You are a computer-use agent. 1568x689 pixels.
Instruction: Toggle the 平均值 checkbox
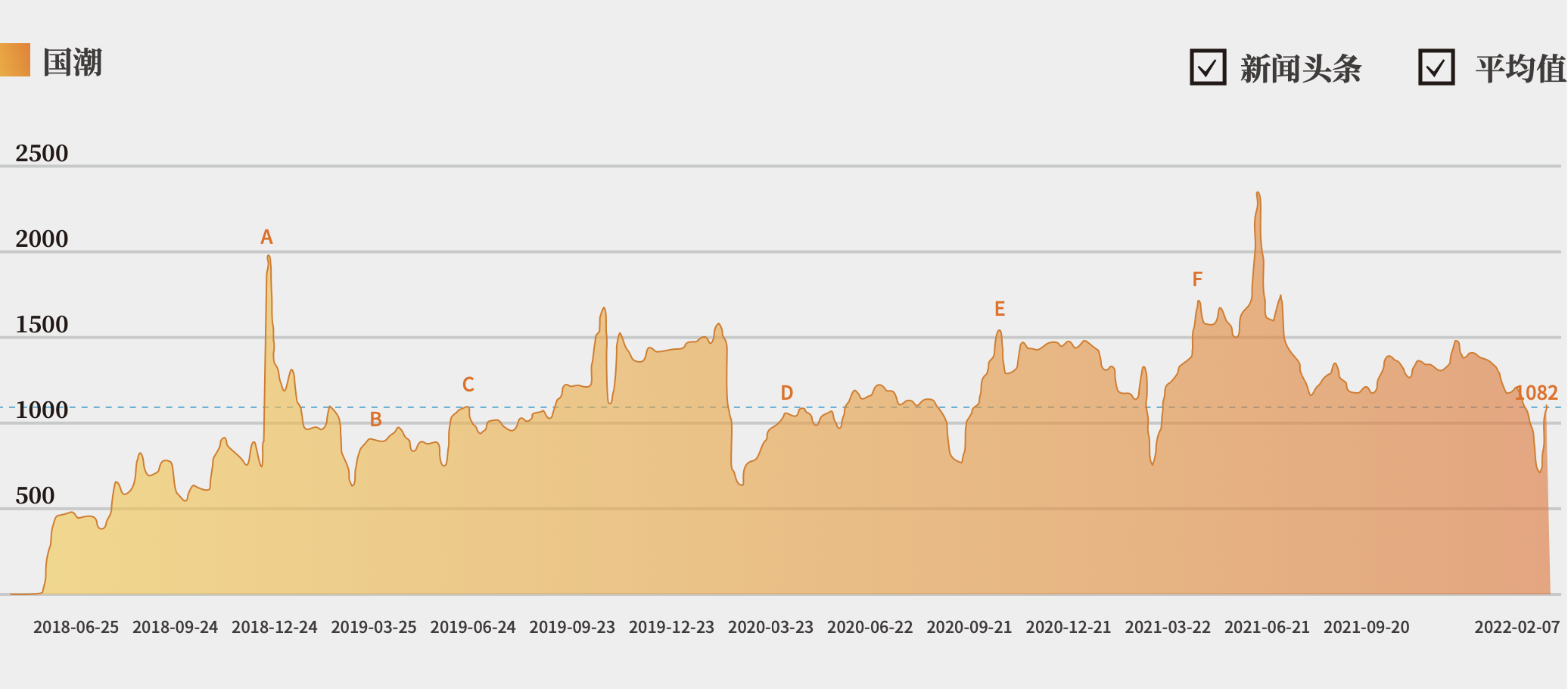[1436, 67]
